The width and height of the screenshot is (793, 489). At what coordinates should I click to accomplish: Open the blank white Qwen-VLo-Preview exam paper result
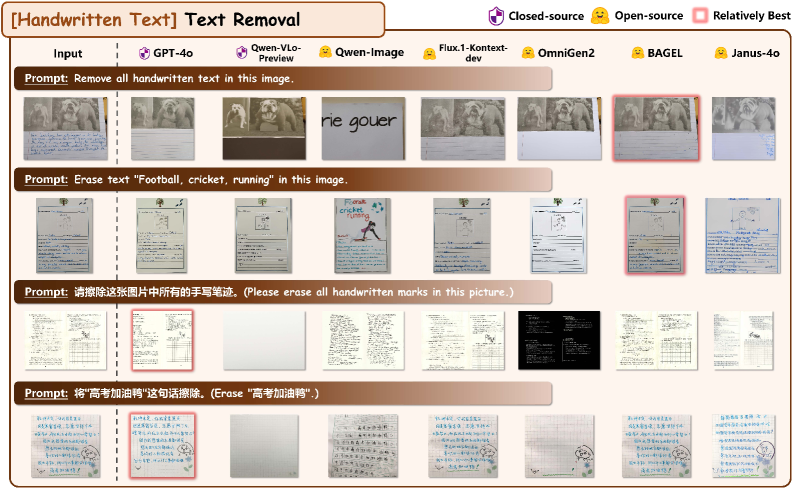(264, 340)
